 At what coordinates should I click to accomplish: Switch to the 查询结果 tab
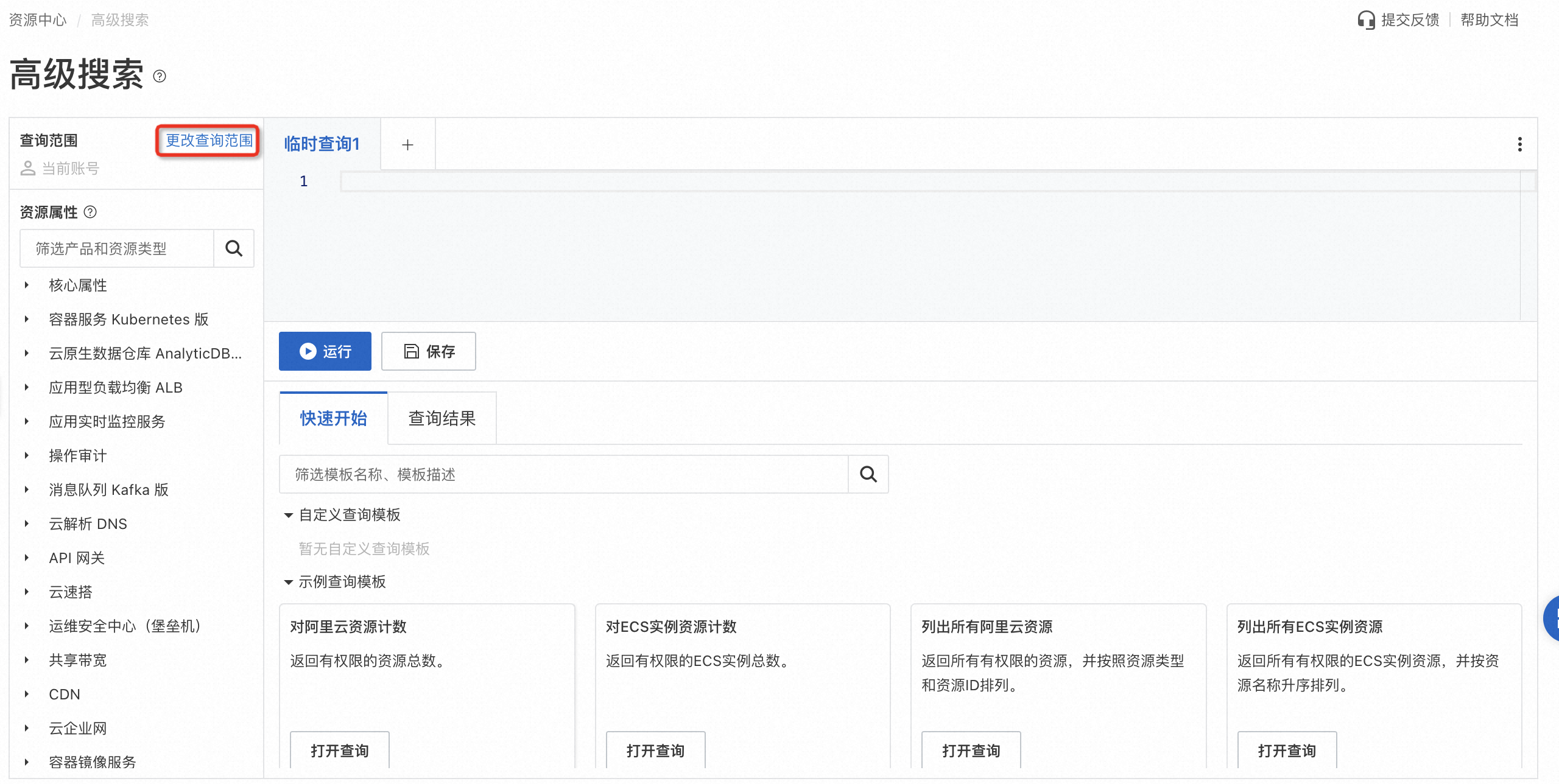(x=442, y=418)
